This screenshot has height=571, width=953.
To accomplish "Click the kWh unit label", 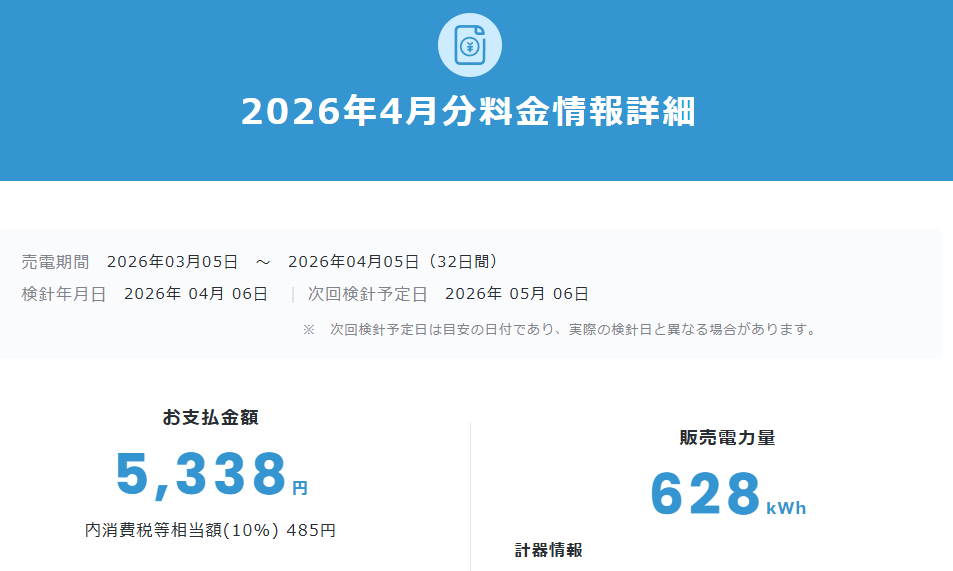I will (x=786, y=508).
